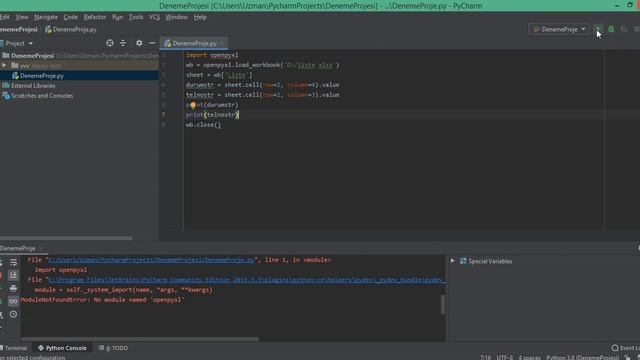Toggle show variables glasses icon
Screen dimensions: 640x360
[13, 301]
